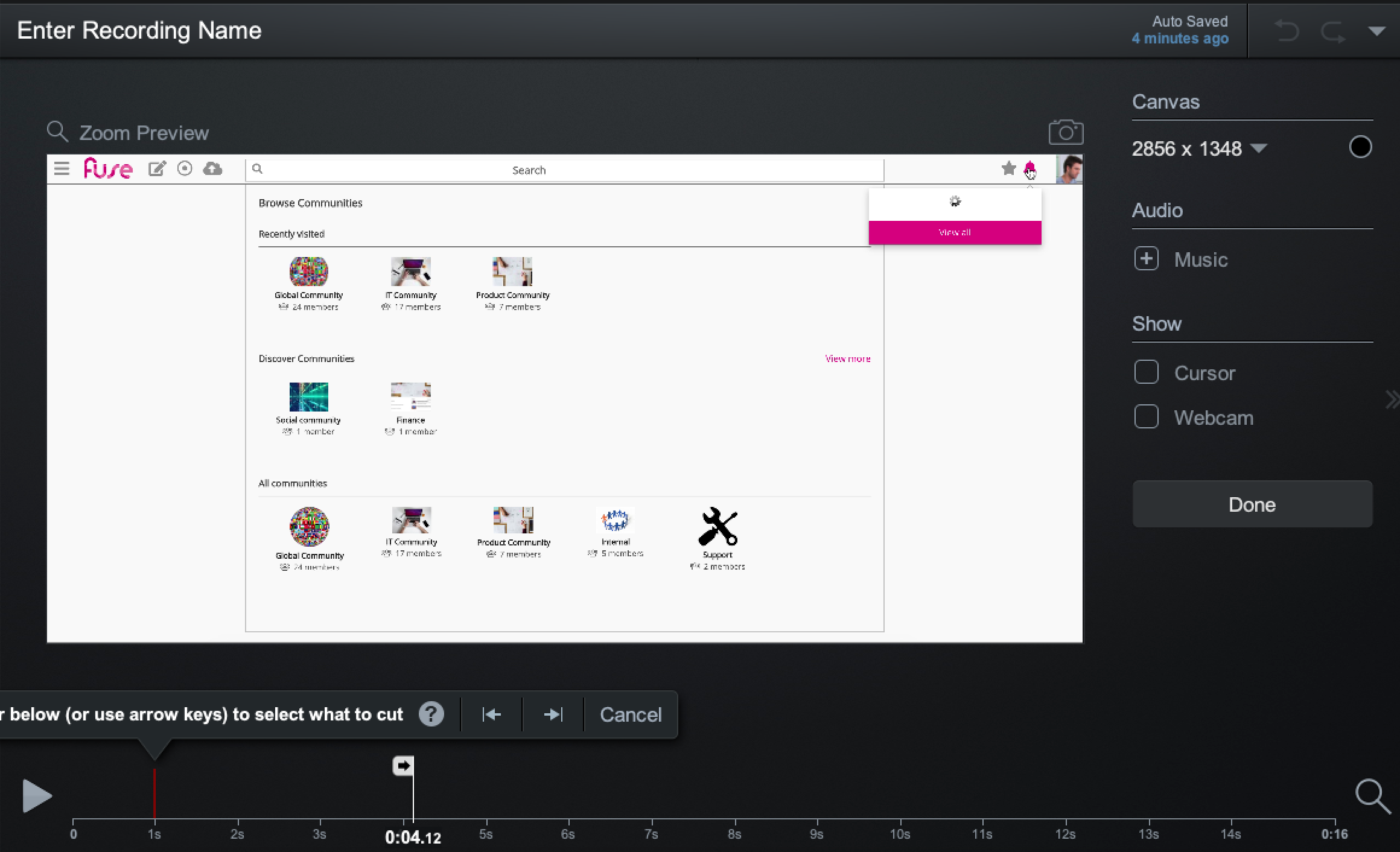Open the help question mark beside the cut instructions

(431, 714)
